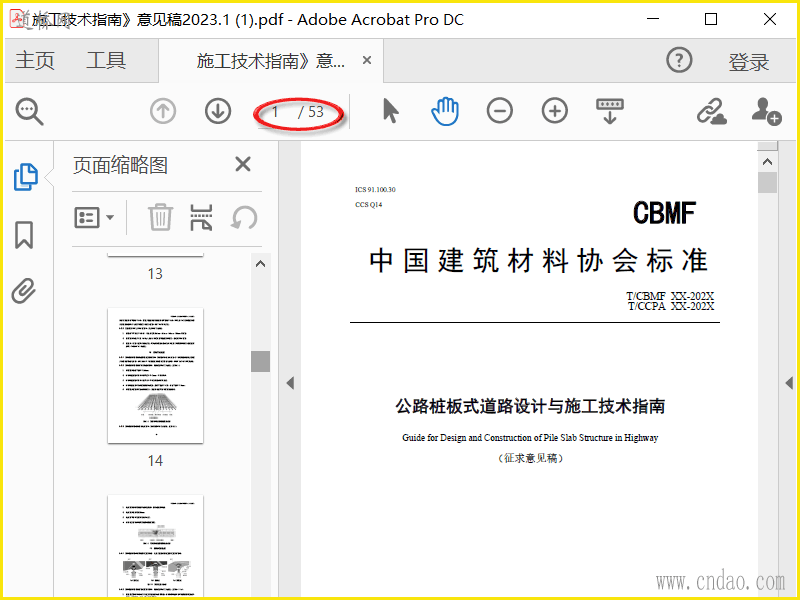Go to previous page arrow
The width and height of the screenshot is (800, 600).
163,111
